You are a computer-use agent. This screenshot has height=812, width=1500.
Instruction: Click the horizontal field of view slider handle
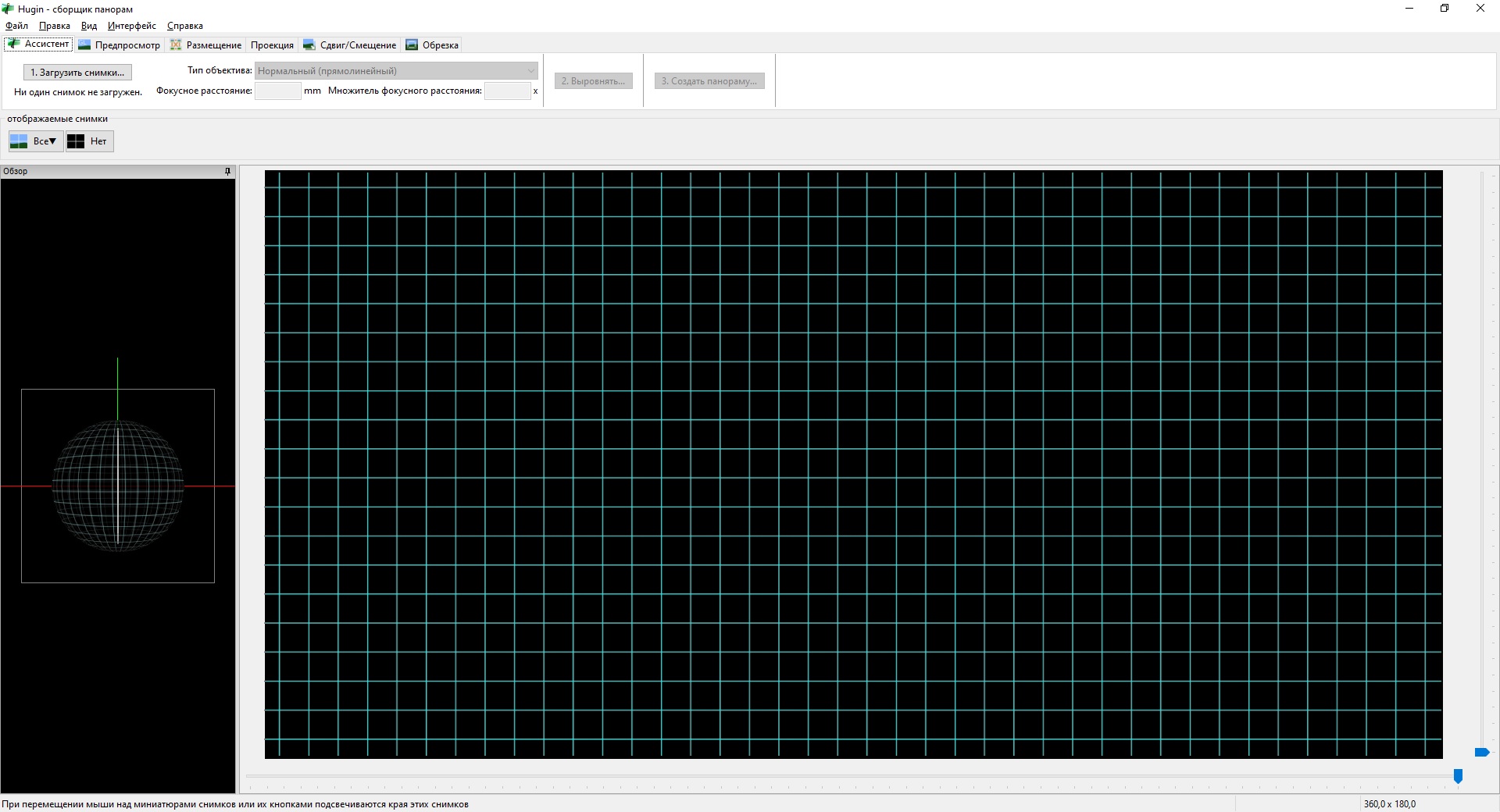tap(1458, 775)
